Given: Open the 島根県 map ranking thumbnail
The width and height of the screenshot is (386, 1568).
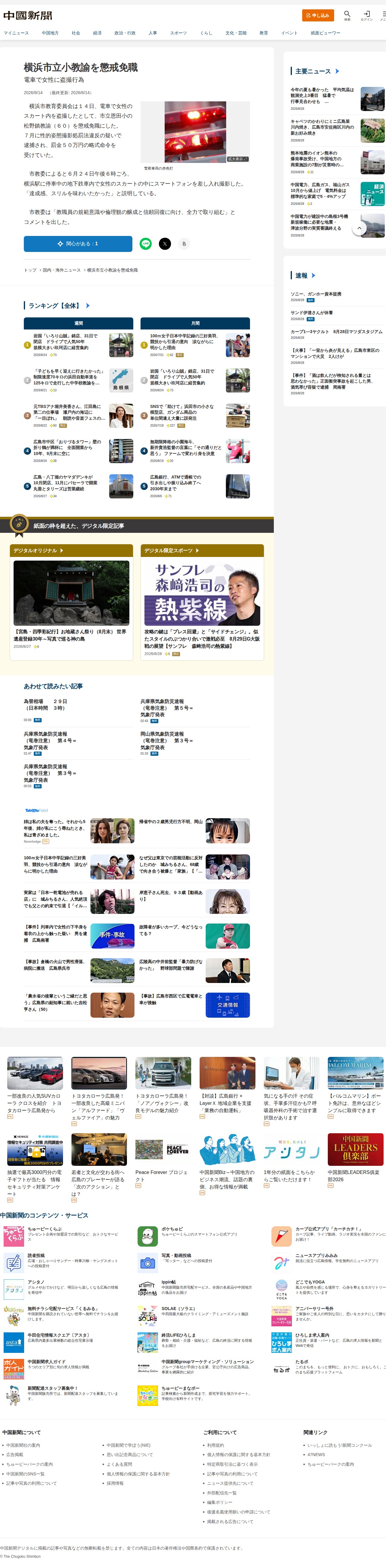Looking at the screenshot, I should 121,380.
